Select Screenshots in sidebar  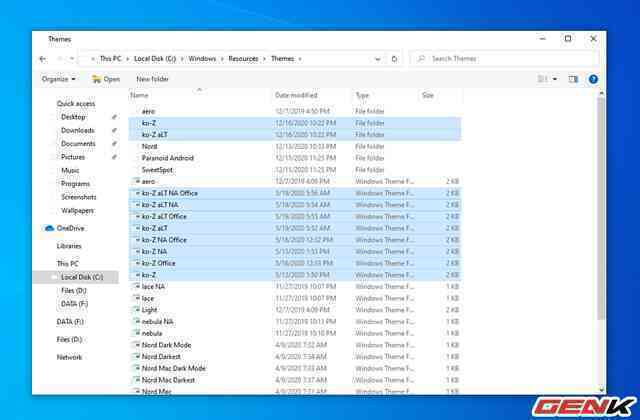pyautogui.click(x=79, y=197)
